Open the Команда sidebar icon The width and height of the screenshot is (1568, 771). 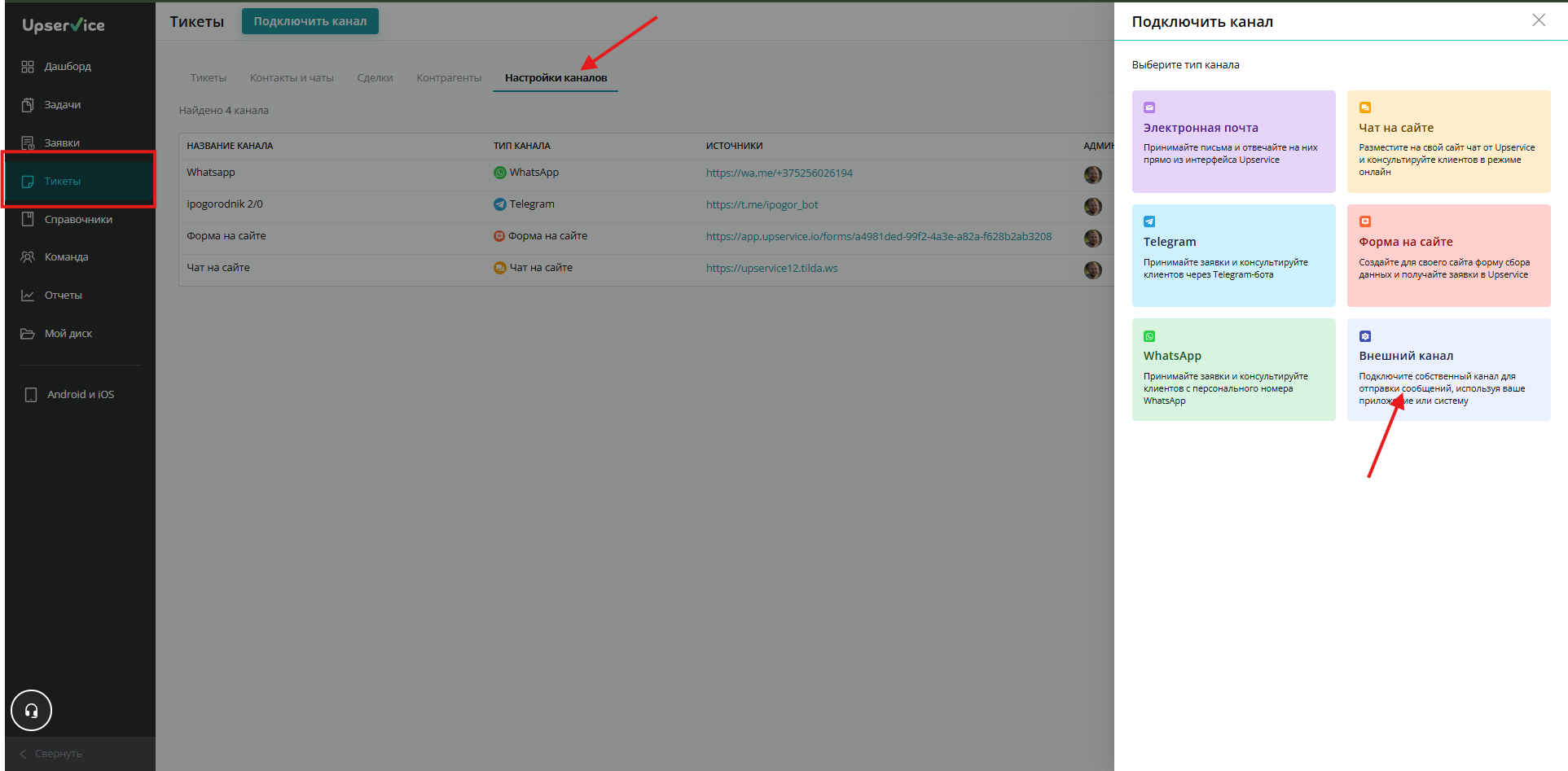pos(28,257)
